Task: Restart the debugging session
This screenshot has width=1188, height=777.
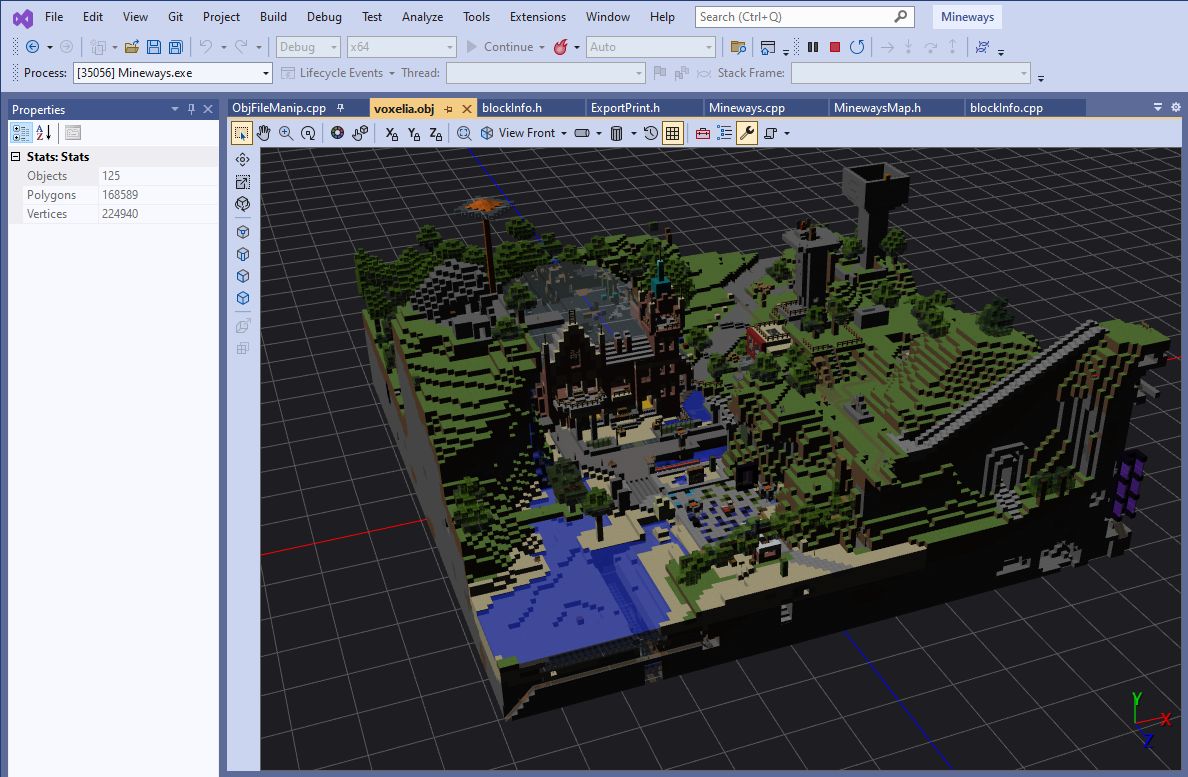Action: pos(857,47)
